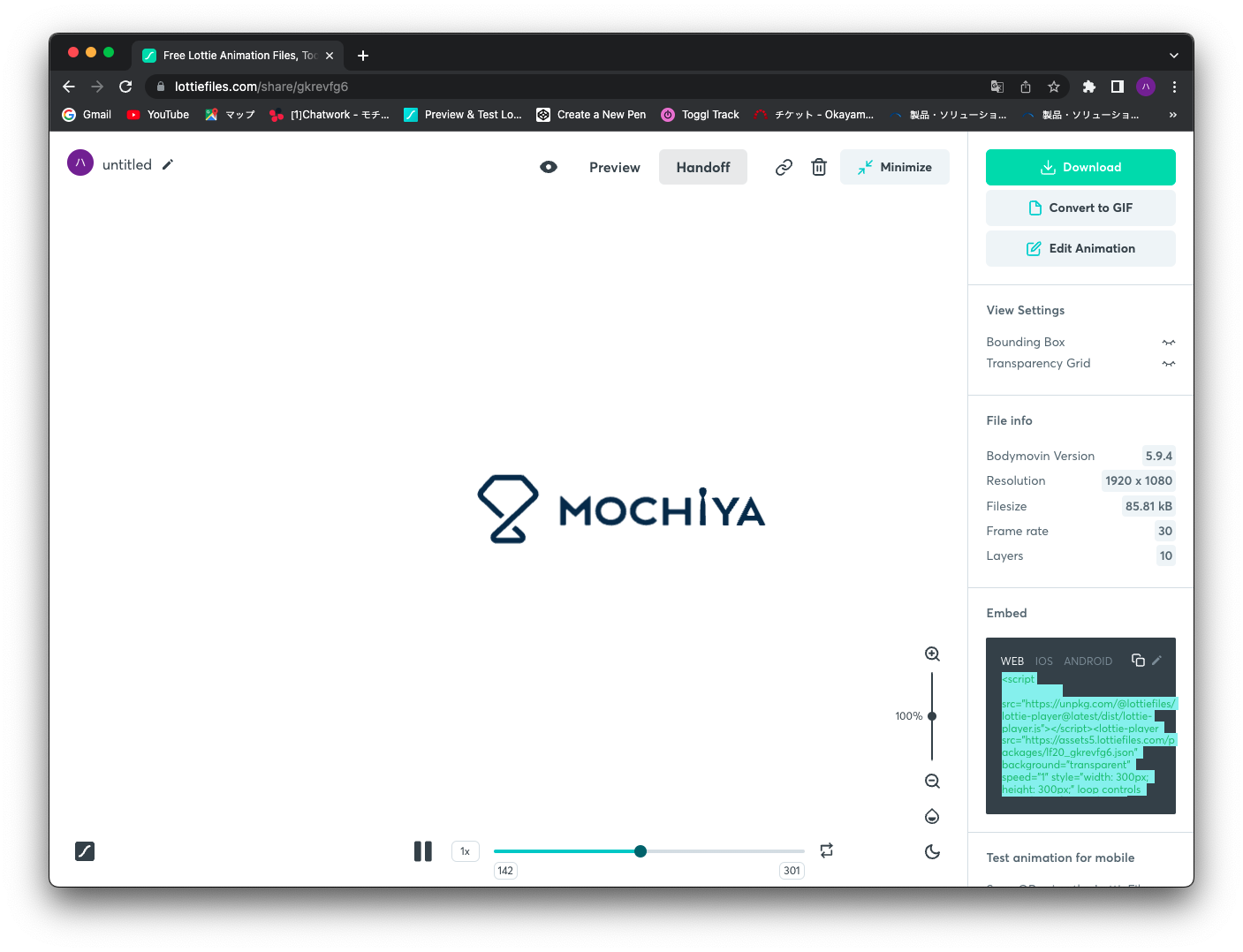Click the address bar URL

coord(261,87)
